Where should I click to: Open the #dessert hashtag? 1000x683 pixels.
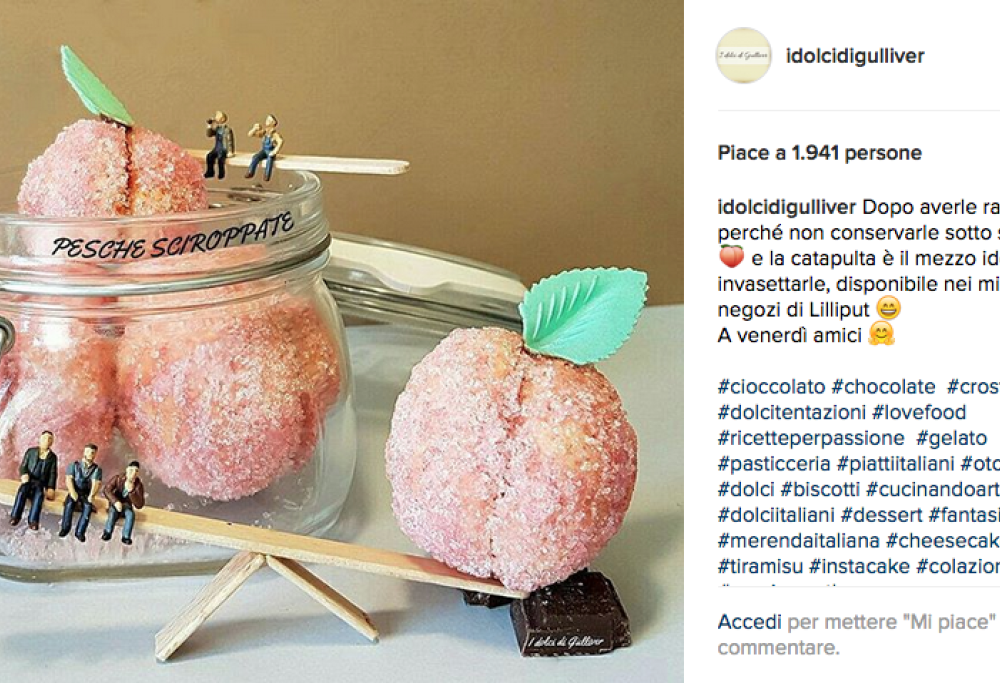point(881,515)
